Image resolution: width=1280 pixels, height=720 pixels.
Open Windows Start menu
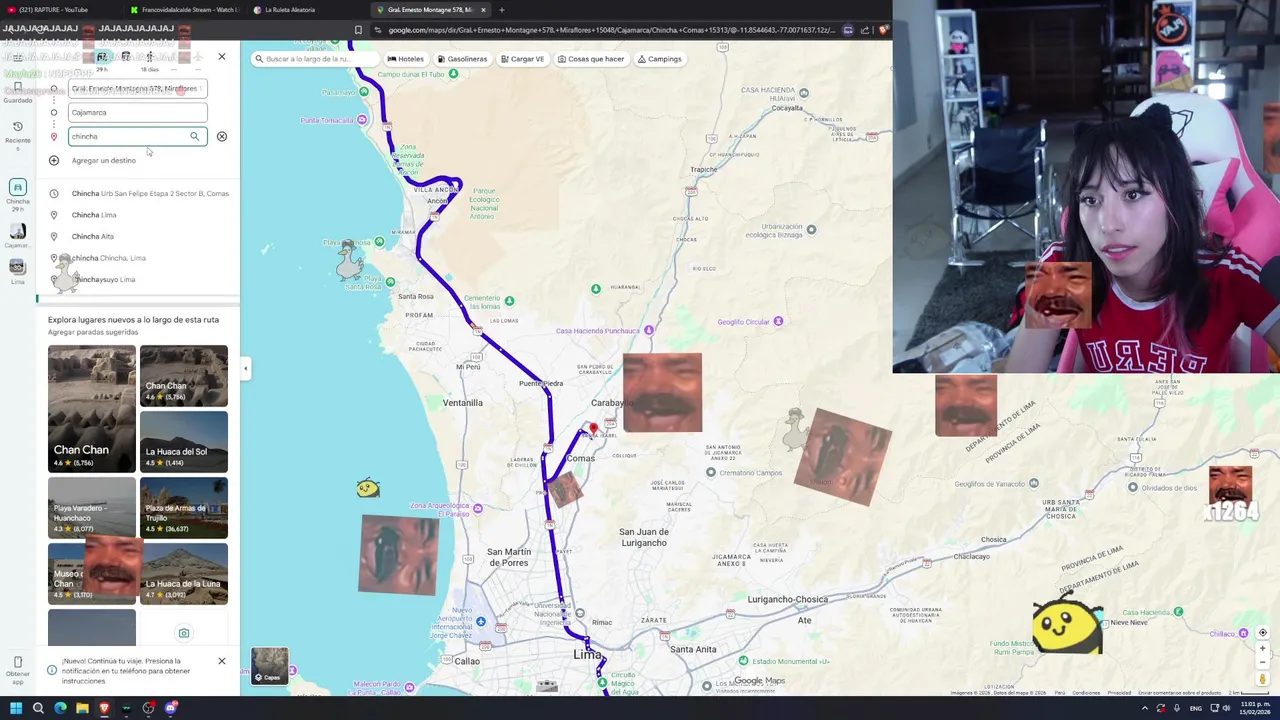pyautogui.click(x=15, y=708)
